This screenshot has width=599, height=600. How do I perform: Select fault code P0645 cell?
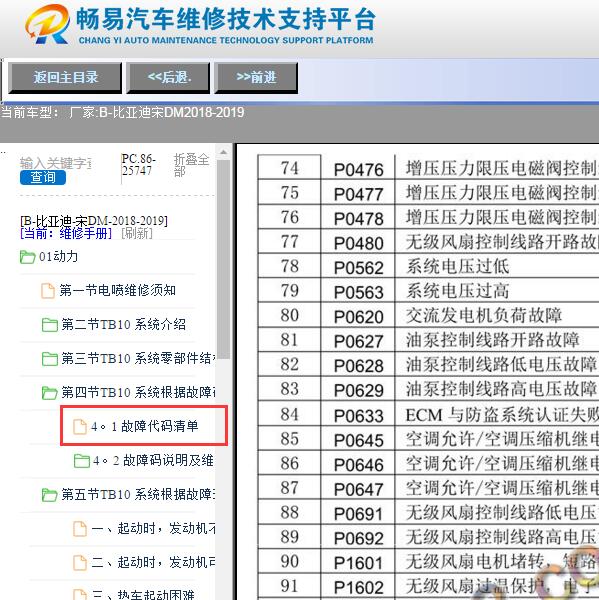(x=359, y=440)
